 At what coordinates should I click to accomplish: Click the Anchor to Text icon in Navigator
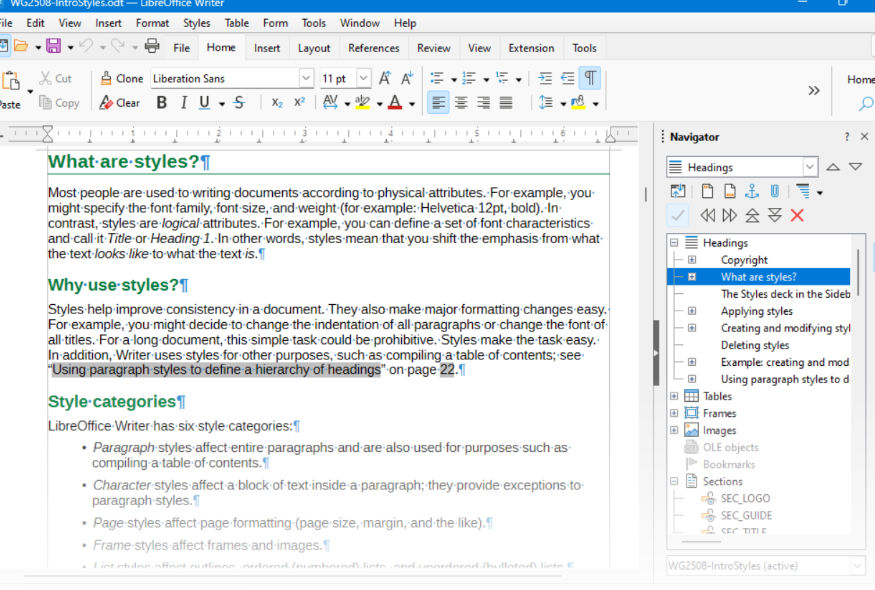752,191
